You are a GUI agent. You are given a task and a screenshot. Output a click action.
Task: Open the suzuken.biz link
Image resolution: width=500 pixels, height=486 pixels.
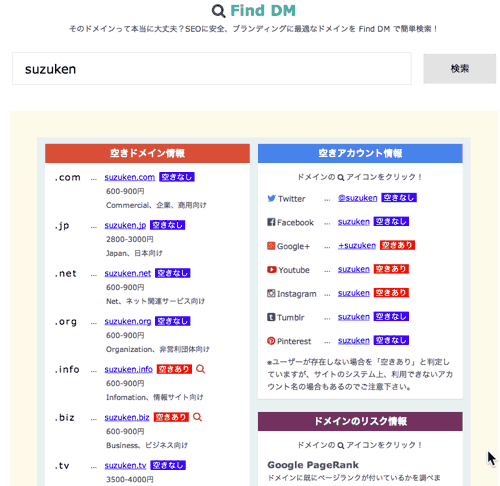[127, 417]
